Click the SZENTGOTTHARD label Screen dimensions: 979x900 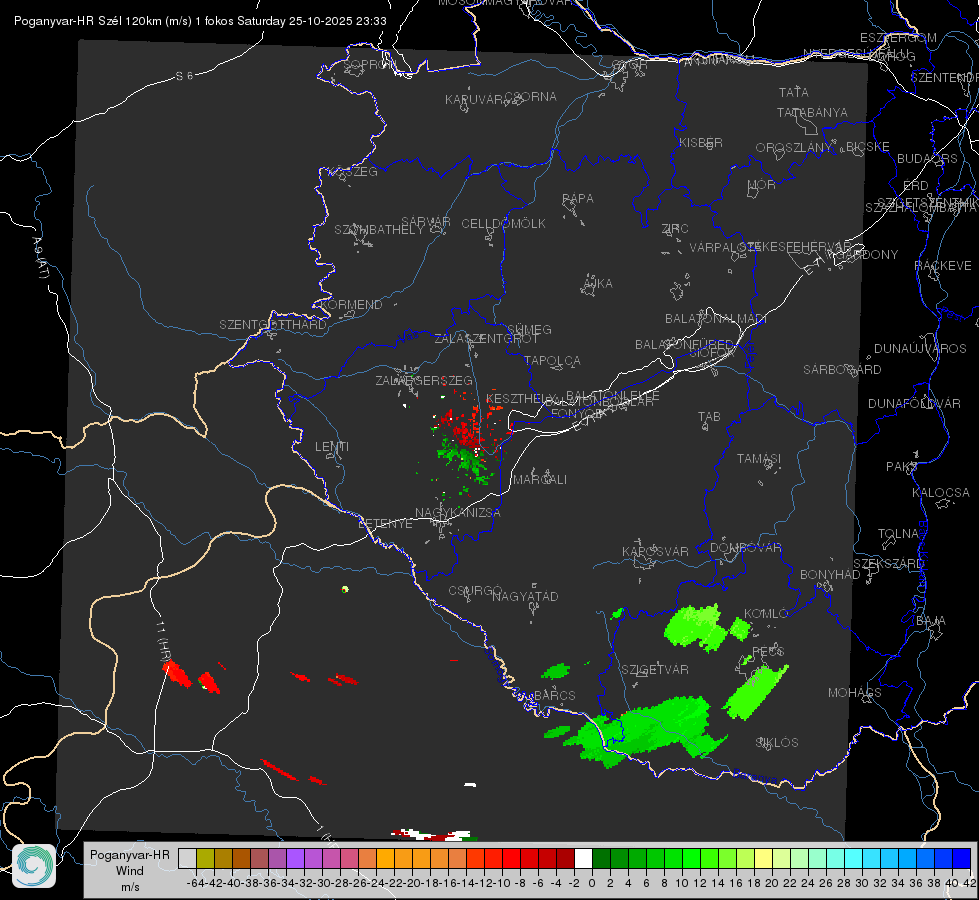(x=273, y=325)
